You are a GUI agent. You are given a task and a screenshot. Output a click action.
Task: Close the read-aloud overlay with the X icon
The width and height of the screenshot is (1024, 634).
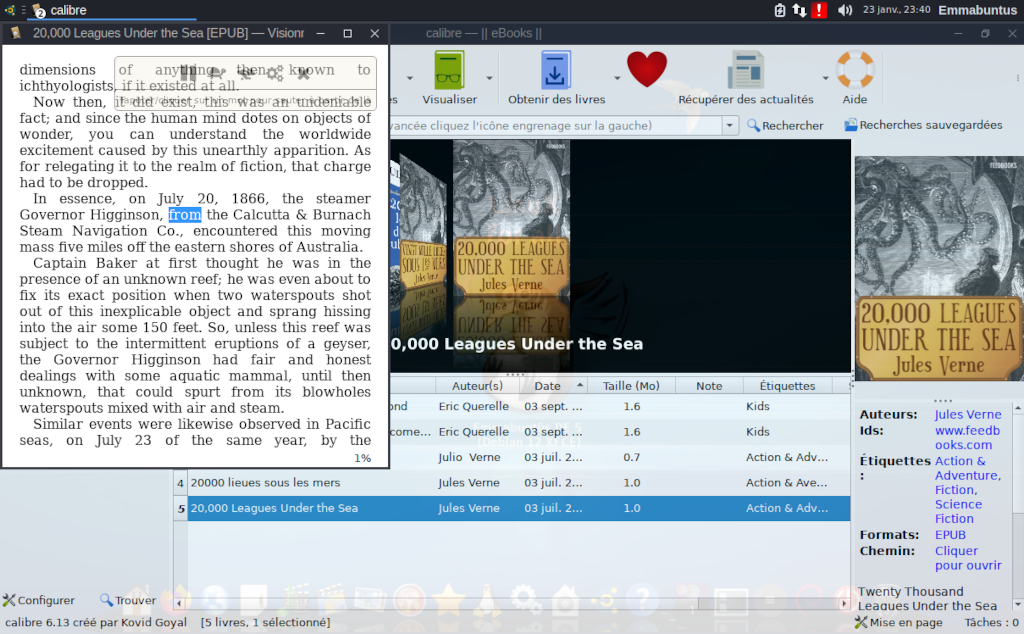coord(304,72)
